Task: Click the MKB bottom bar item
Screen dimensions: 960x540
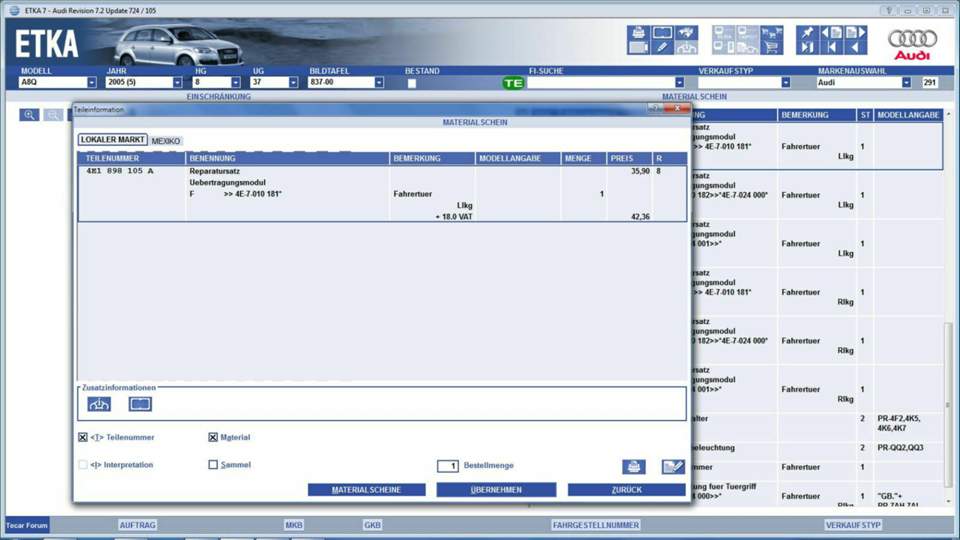Action: click(294, 525)
